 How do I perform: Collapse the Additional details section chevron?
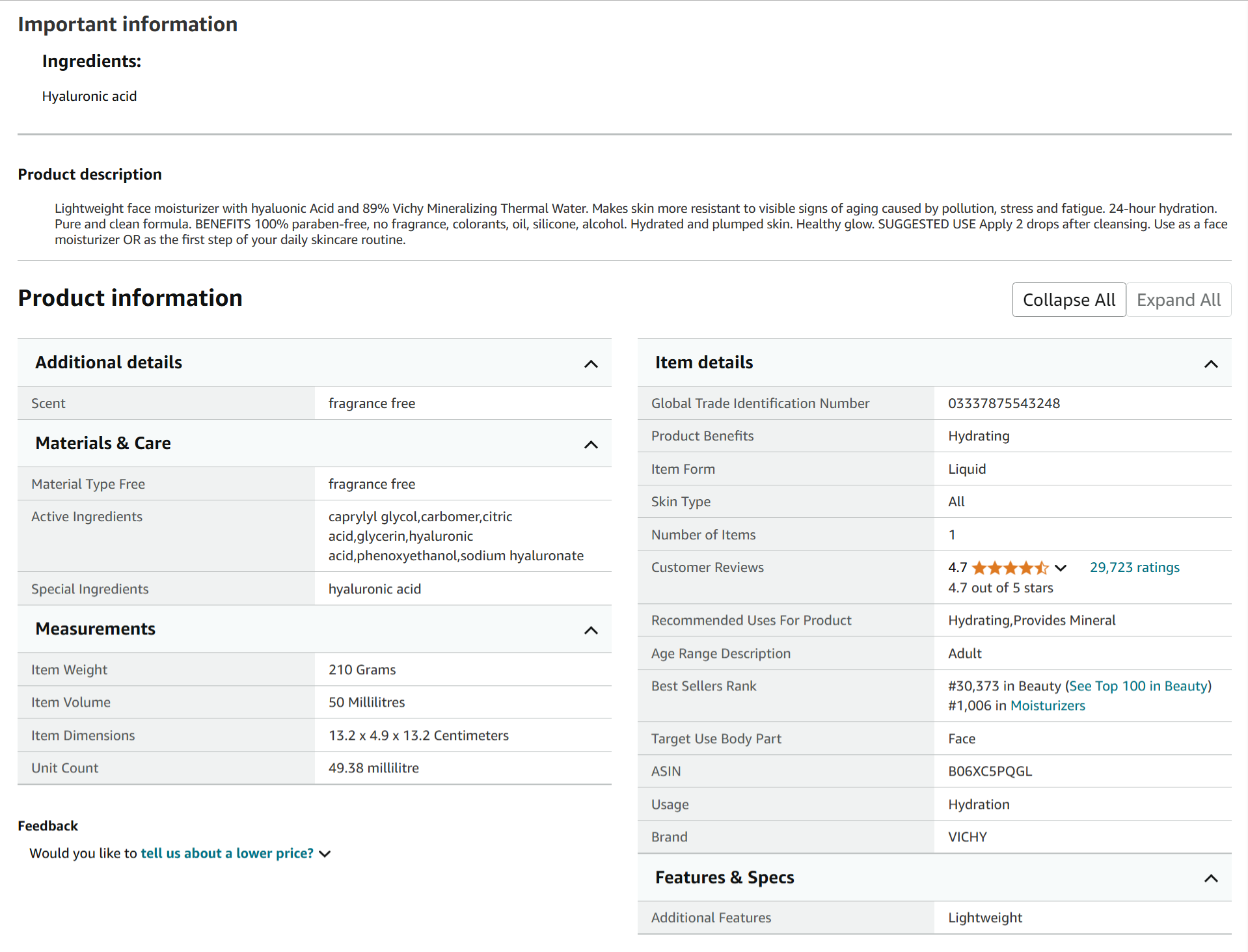[590, 364]
